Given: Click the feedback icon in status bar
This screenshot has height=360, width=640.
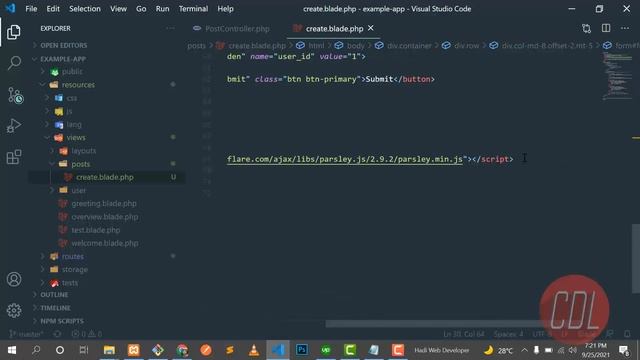Looking at the screenshot, I should 609,334.
